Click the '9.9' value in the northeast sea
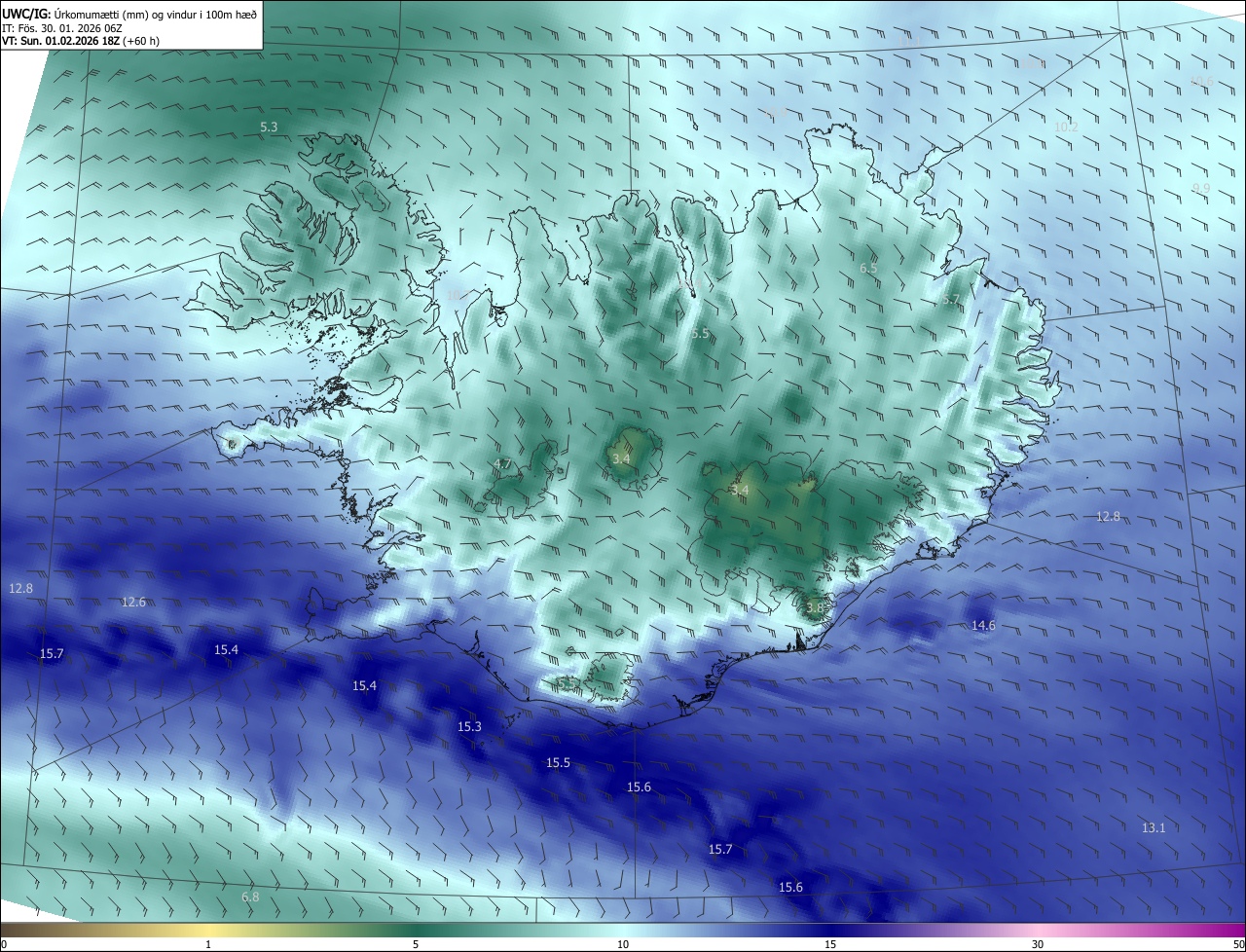 point(1201,188)
